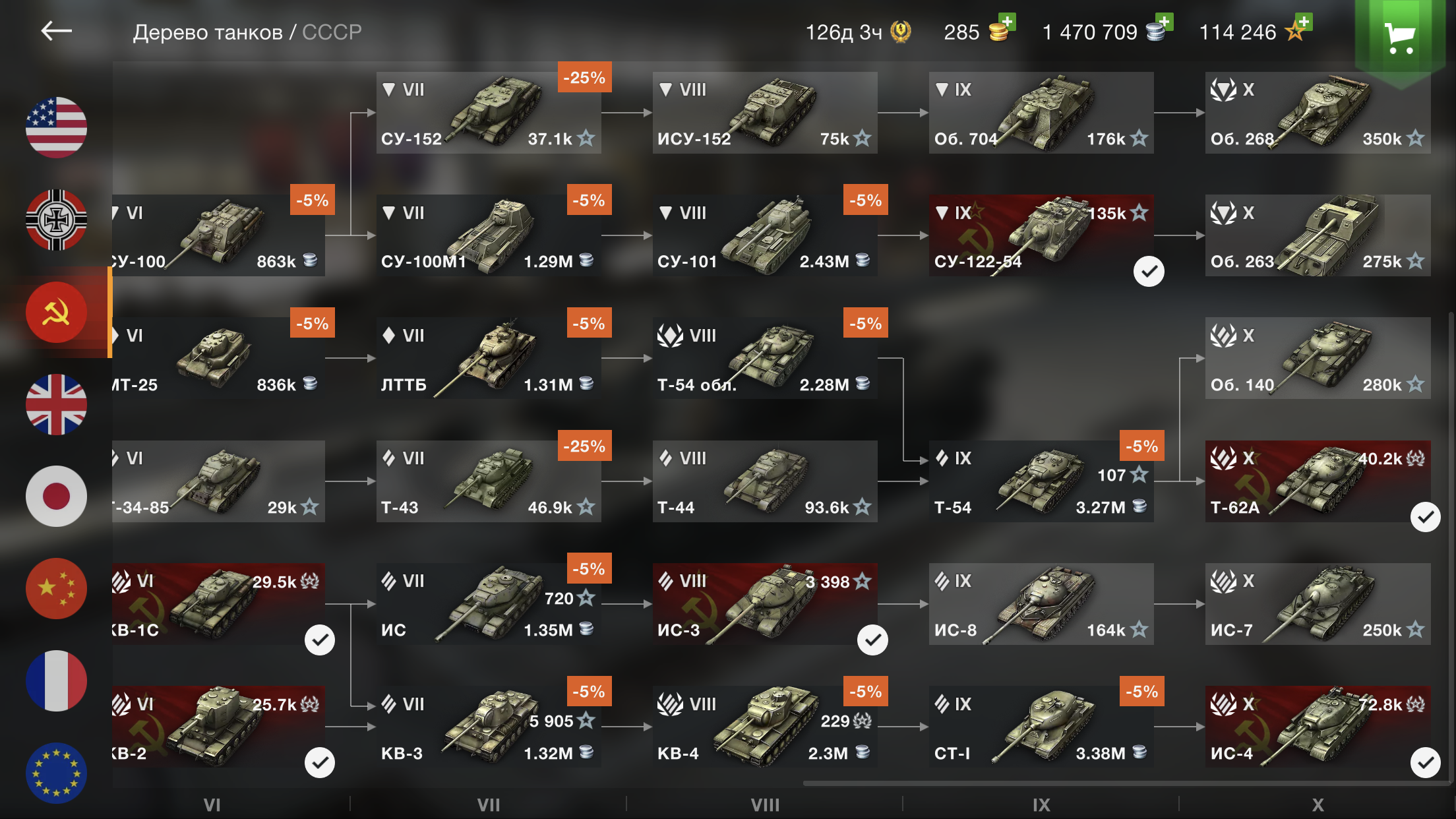
Task: Add credits via the plus icon
Action: pyautogui.click(x=1165, y=22)
